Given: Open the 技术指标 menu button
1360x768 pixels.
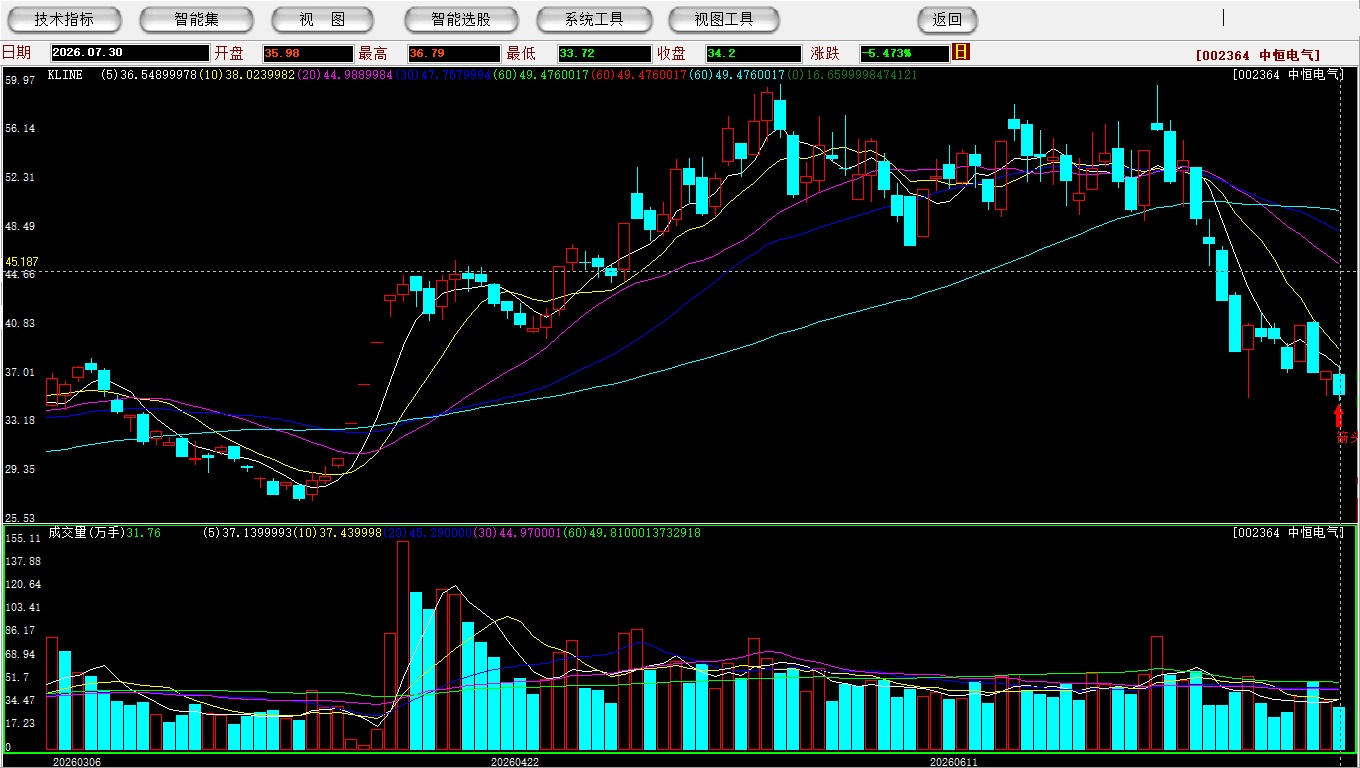Looking at the screenshot, I should point(64,19).
